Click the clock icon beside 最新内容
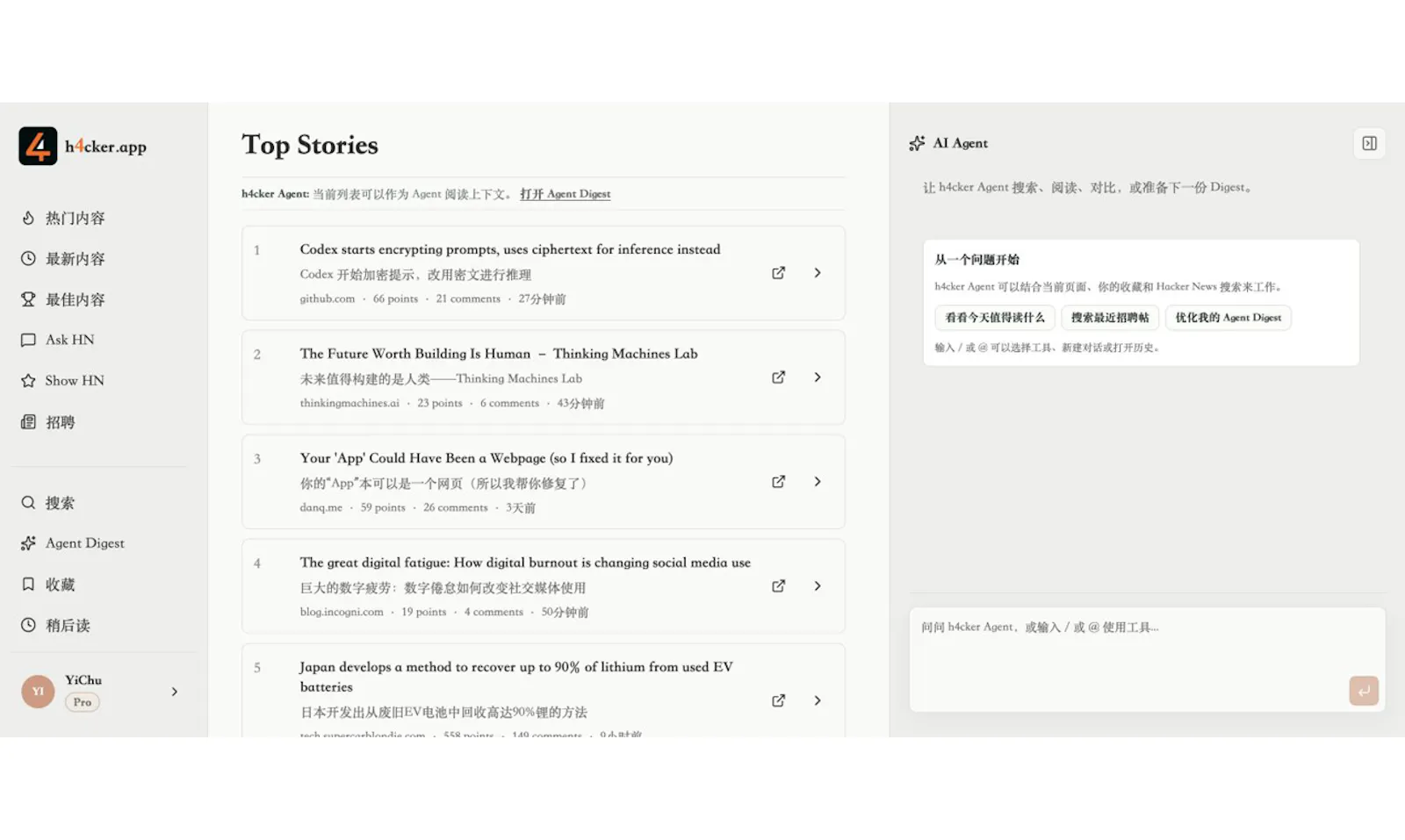This screenshot has height=840, width=1405. 28,259
